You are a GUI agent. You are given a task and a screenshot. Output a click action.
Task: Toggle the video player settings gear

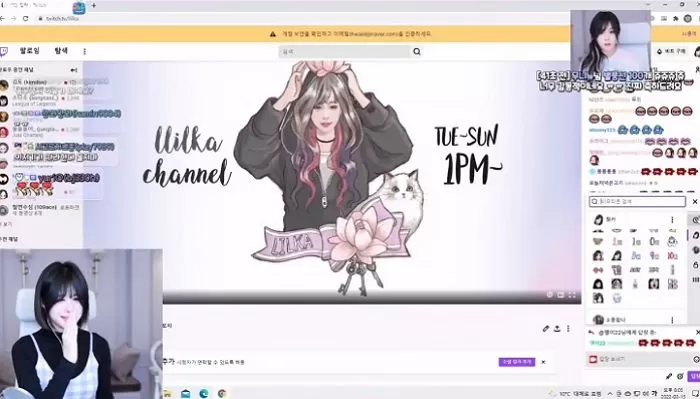pos(550,295)
